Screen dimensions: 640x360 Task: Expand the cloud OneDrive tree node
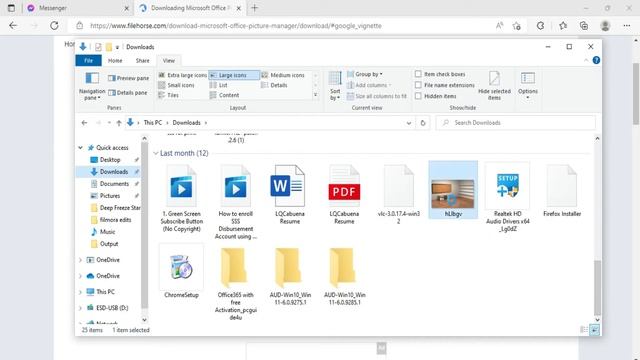click(x=80, y=276)
